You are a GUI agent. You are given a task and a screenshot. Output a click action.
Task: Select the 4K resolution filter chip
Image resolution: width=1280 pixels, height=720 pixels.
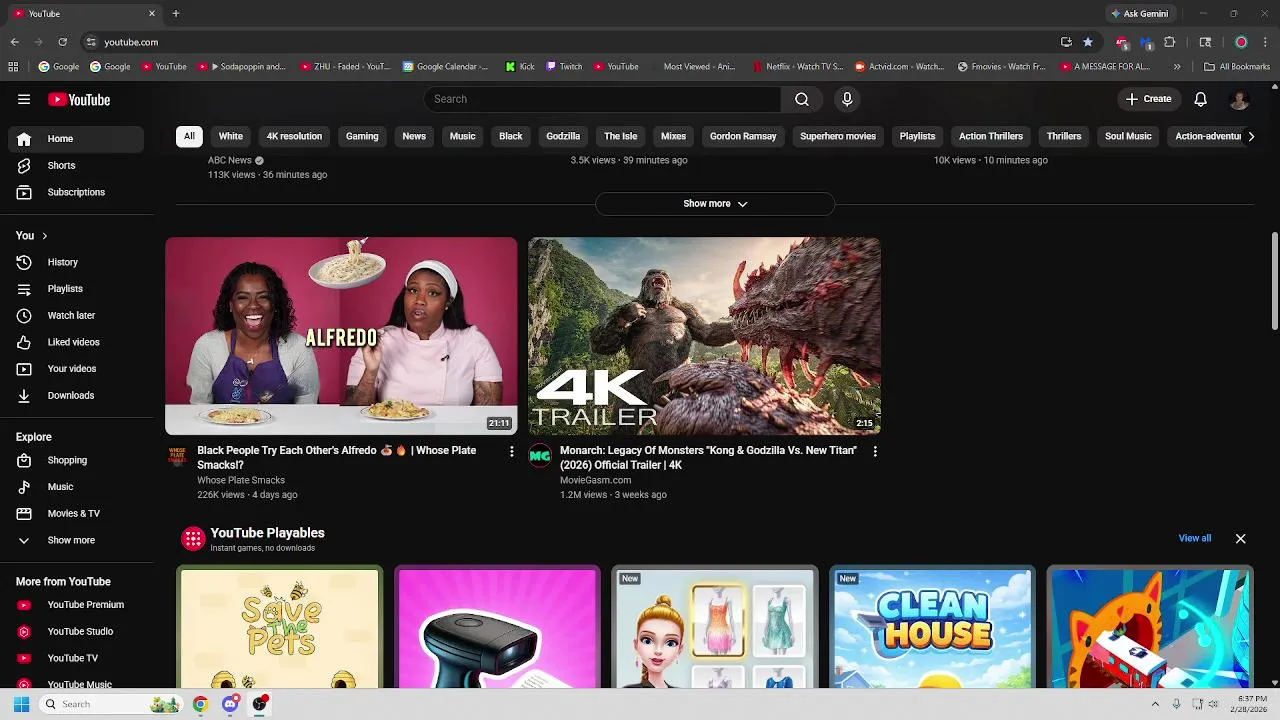[x=294, y=136]
